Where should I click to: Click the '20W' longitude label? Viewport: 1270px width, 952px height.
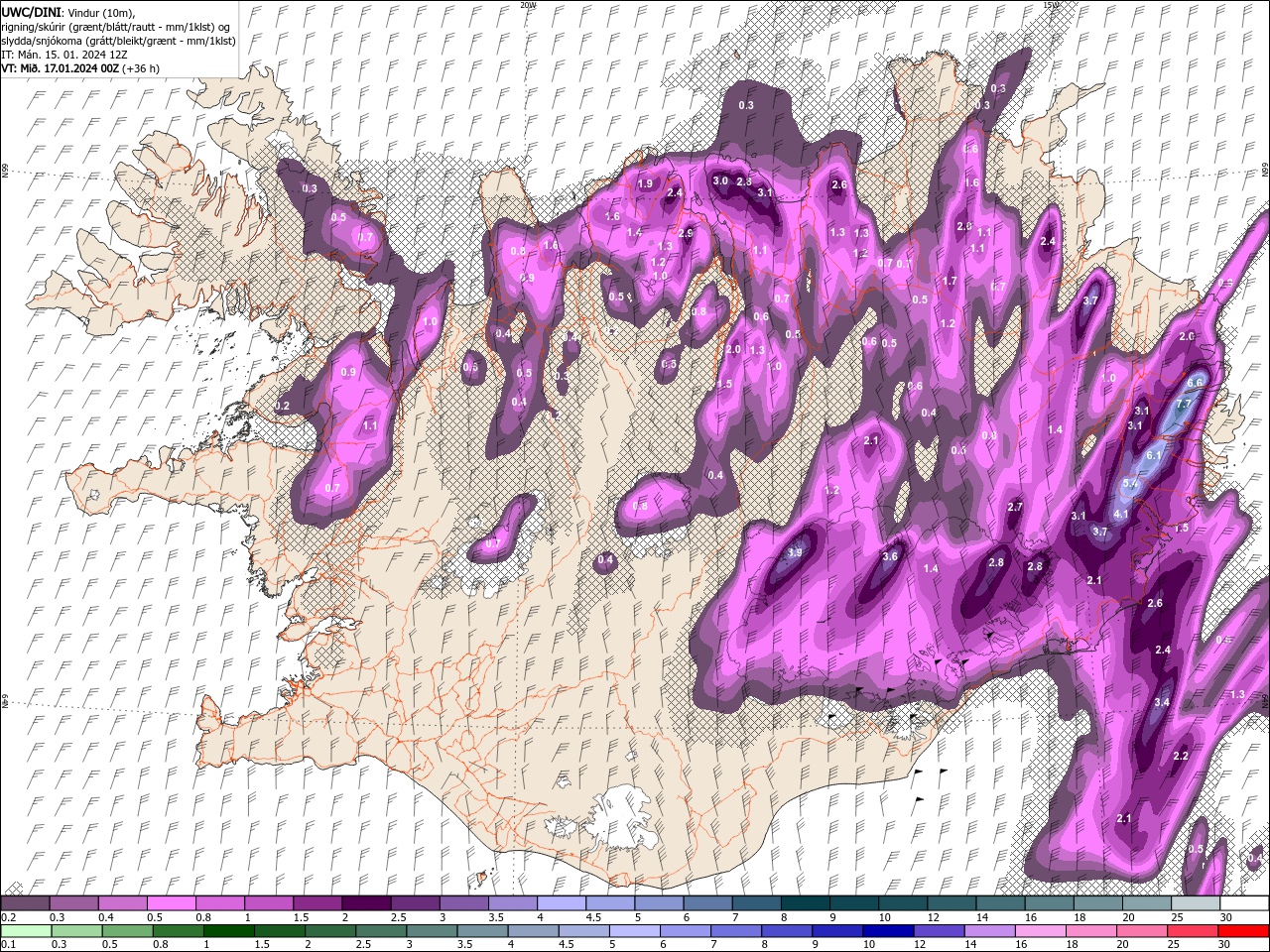(527, 5)
